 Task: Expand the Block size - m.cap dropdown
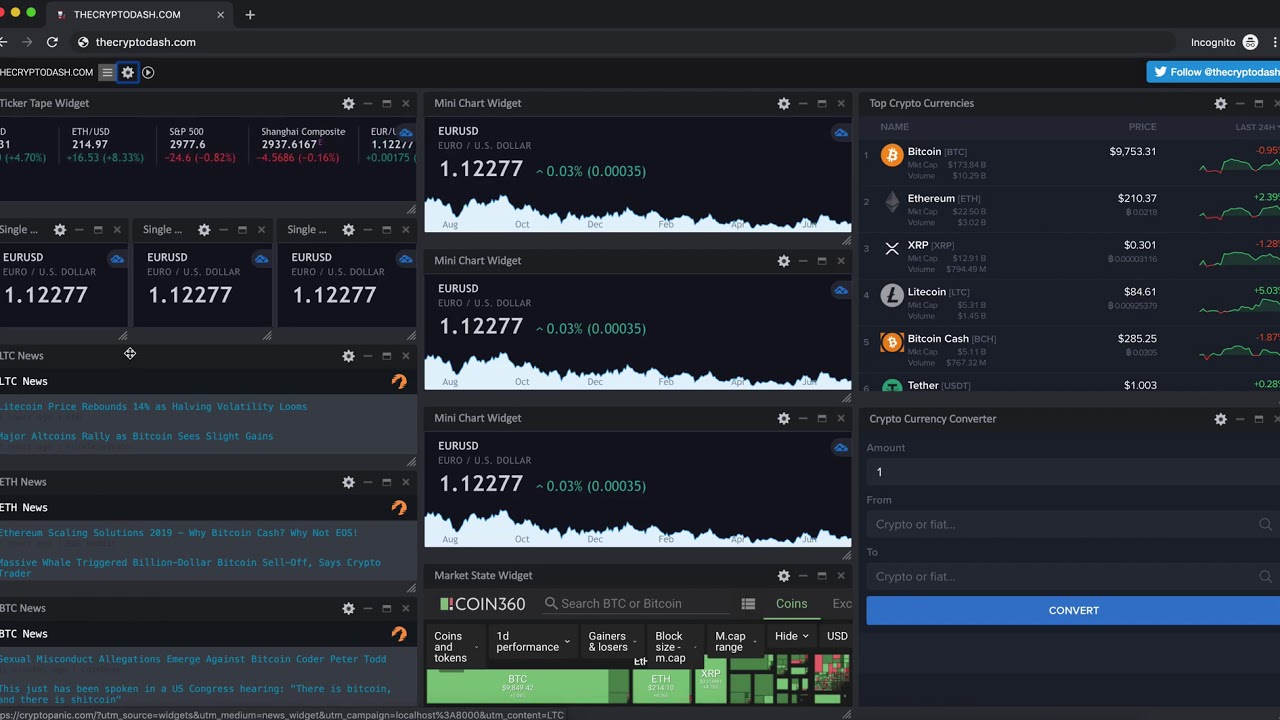pos(675,646)
